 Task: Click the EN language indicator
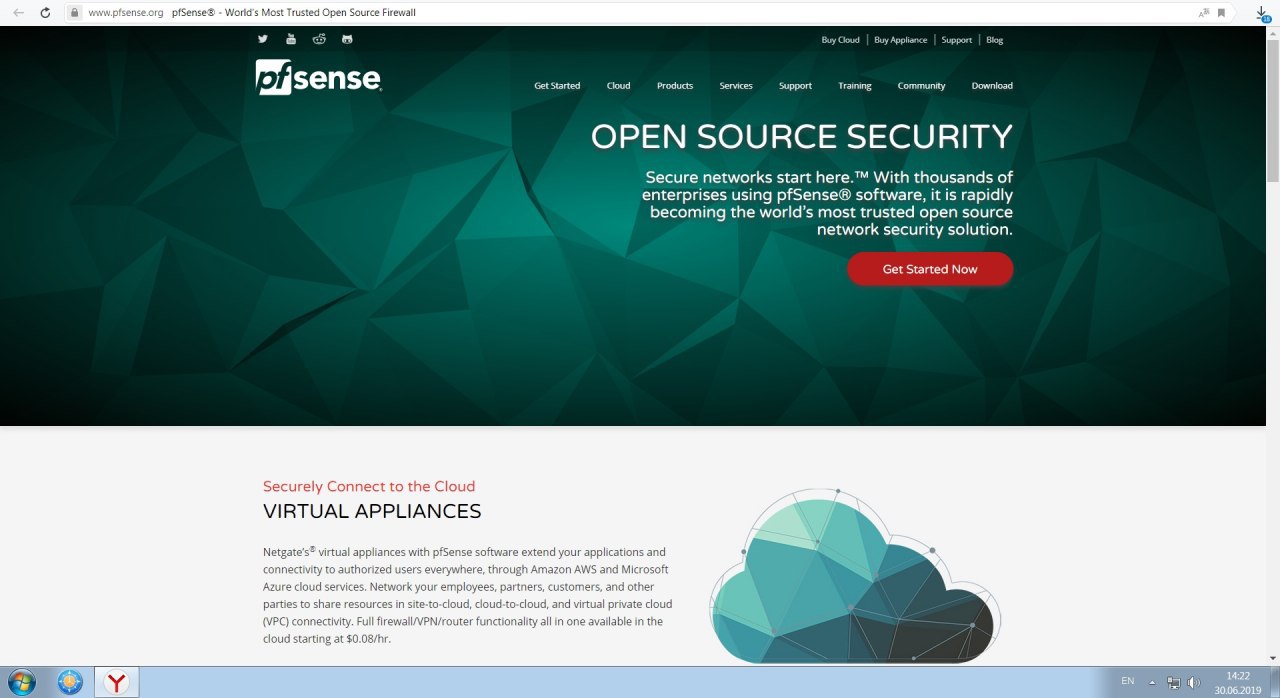click(1128, 681)
